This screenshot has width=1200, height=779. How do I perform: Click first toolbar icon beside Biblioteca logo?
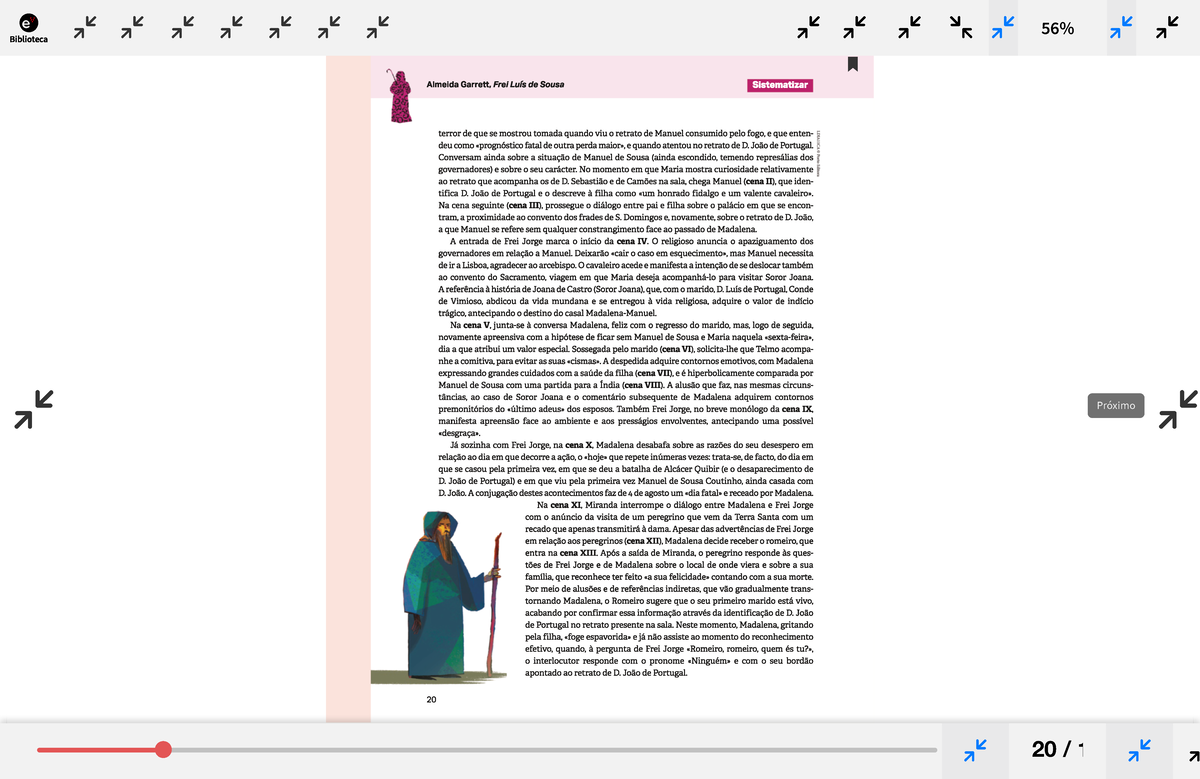pyautogui.click(x=86, y=28)
